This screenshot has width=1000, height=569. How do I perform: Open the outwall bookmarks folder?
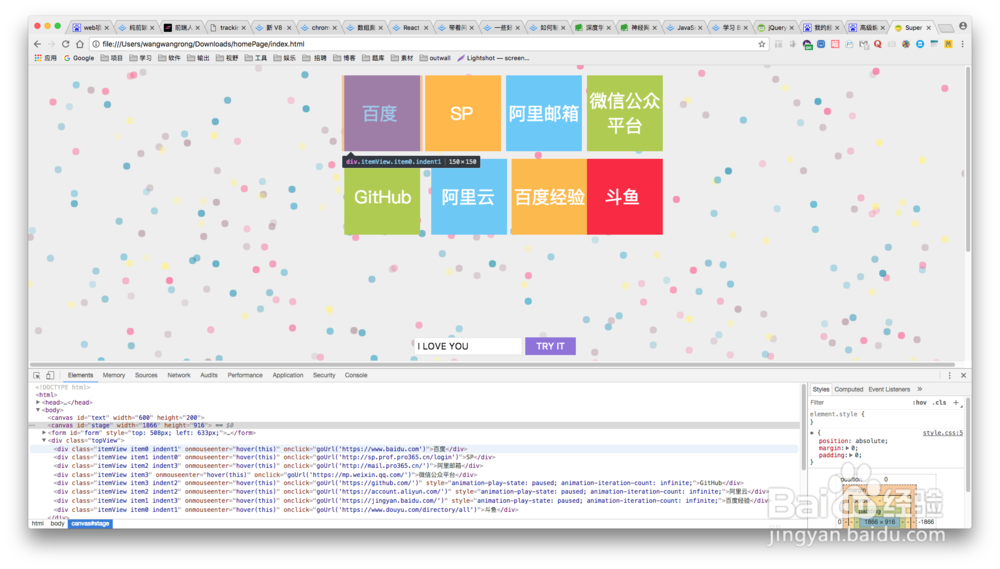435,58
